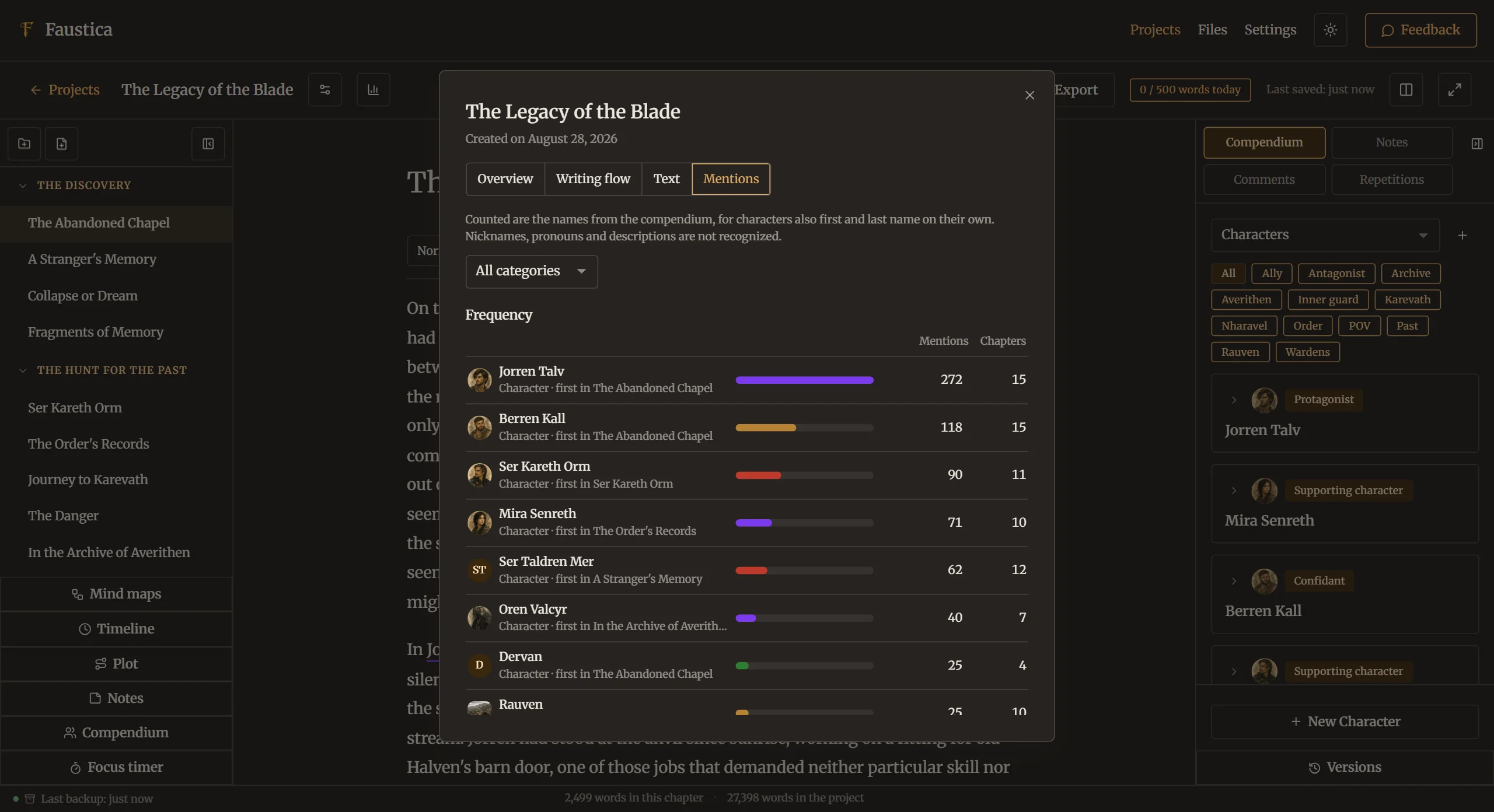The height and width of the screenshot is (812, 1494).
Task: Collapse the right compendium panel icon
Action: [x=1477, y=143]
